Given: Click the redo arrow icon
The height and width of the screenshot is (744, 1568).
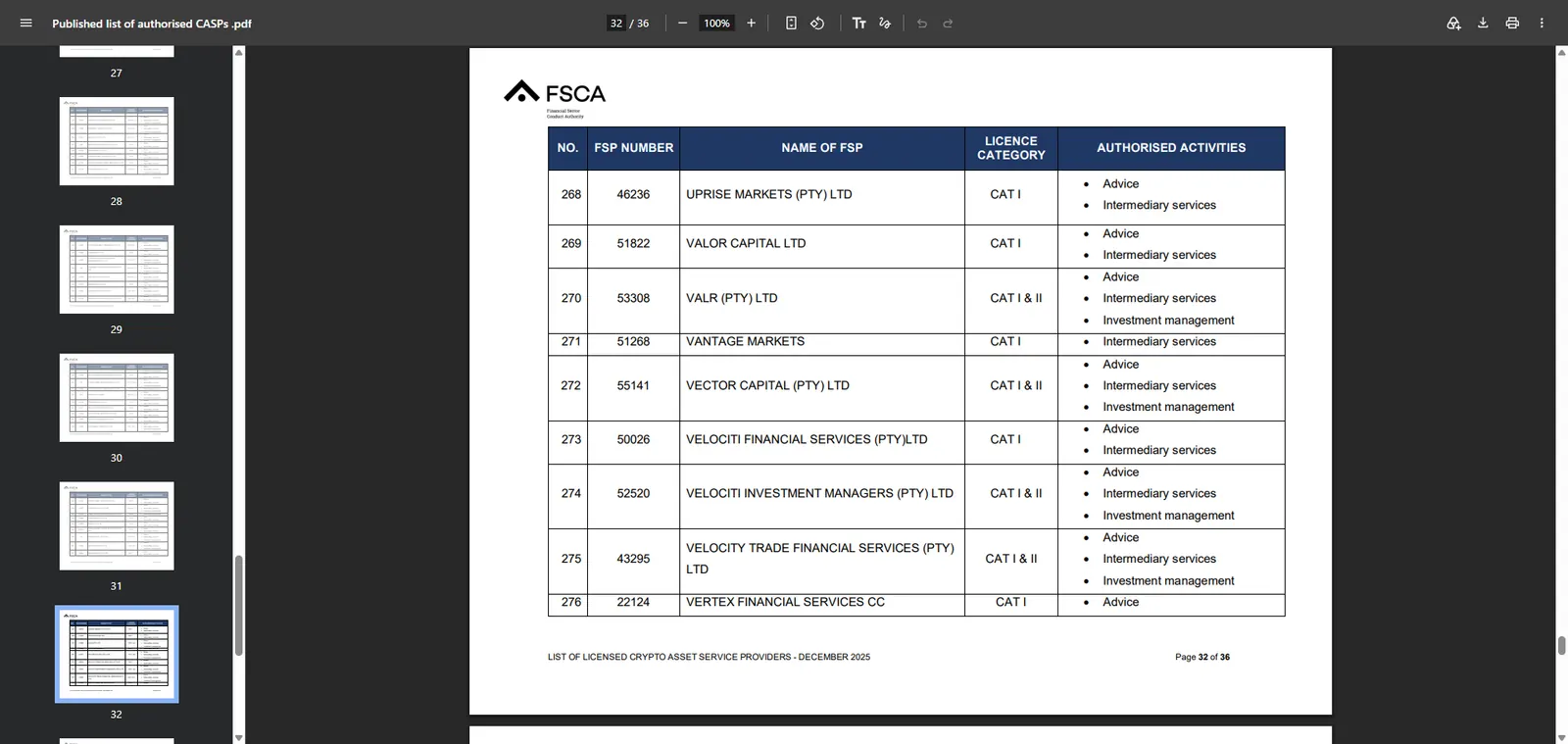Looking at the screenshot, I should pyautogui.click(x=948, y=24).
